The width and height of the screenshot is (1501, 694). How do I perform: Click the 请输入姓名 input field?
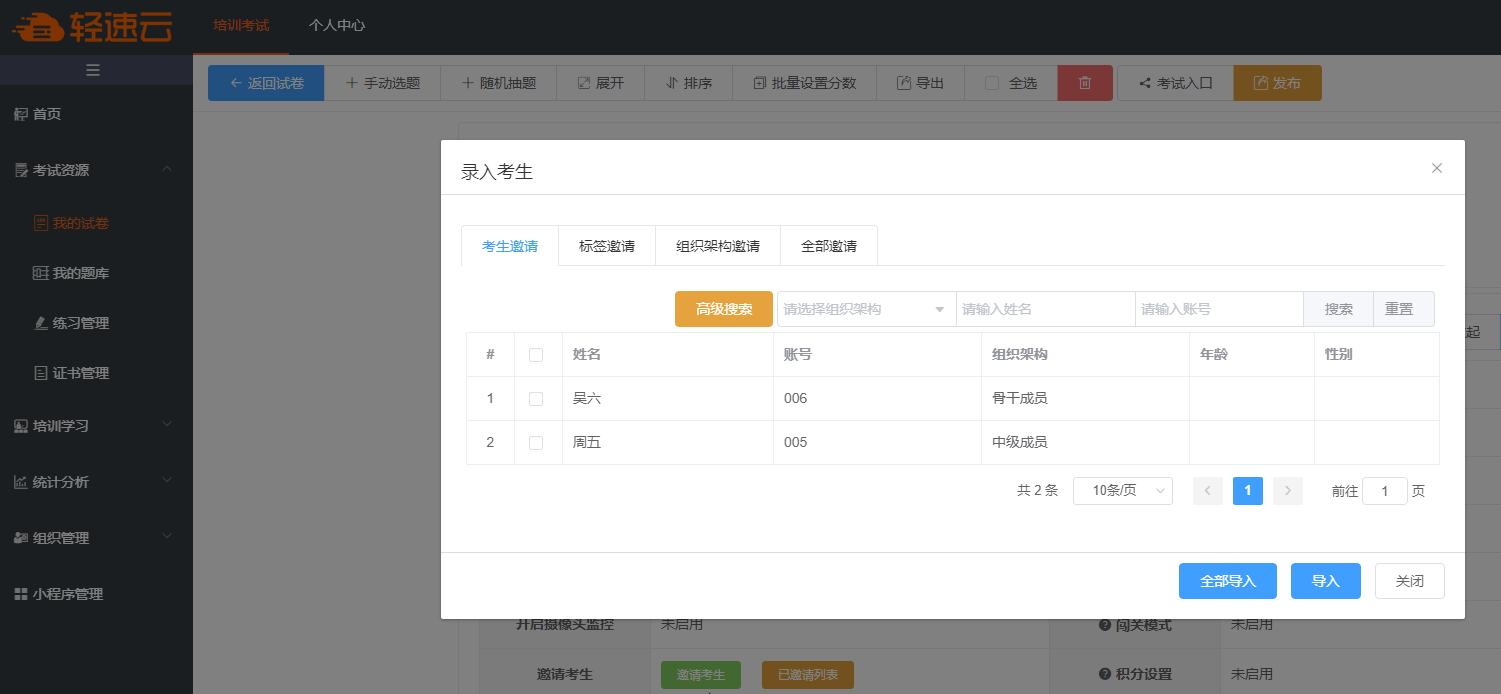[1044, 309]
